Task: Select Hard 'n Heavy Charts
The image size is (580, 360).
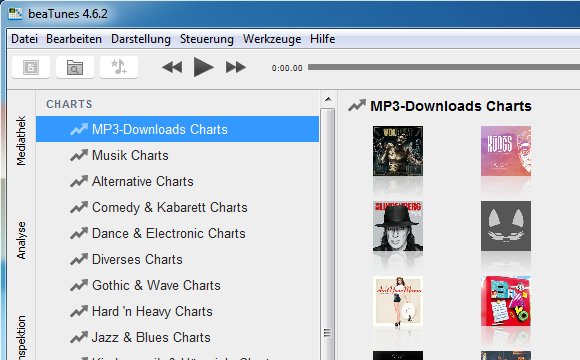Action: pyautogui.click(x=177, y=311)
